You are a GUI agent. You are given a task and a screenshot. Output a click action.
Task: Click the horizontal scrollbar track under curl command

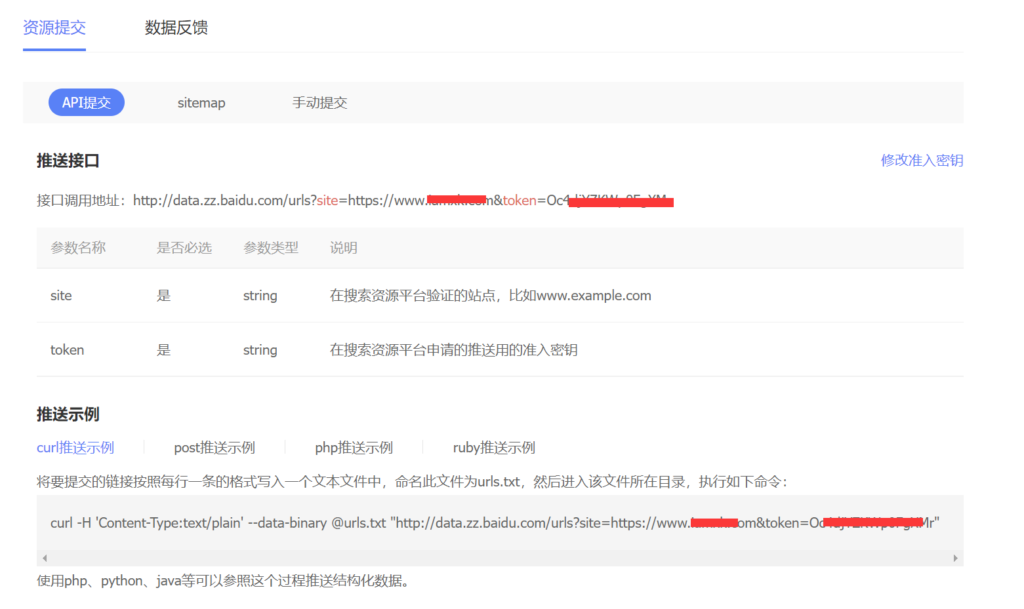(500, 558)
